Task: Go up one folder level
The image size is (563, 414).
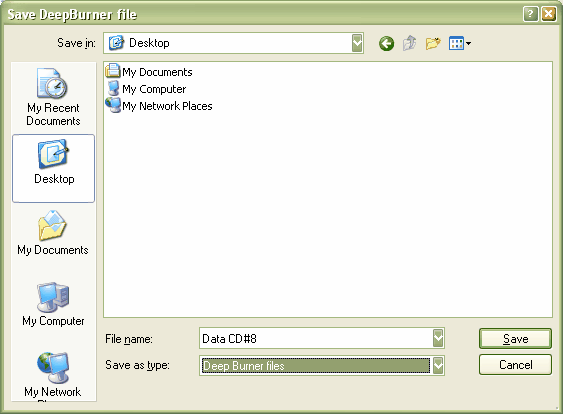Action: pos(410,44)
